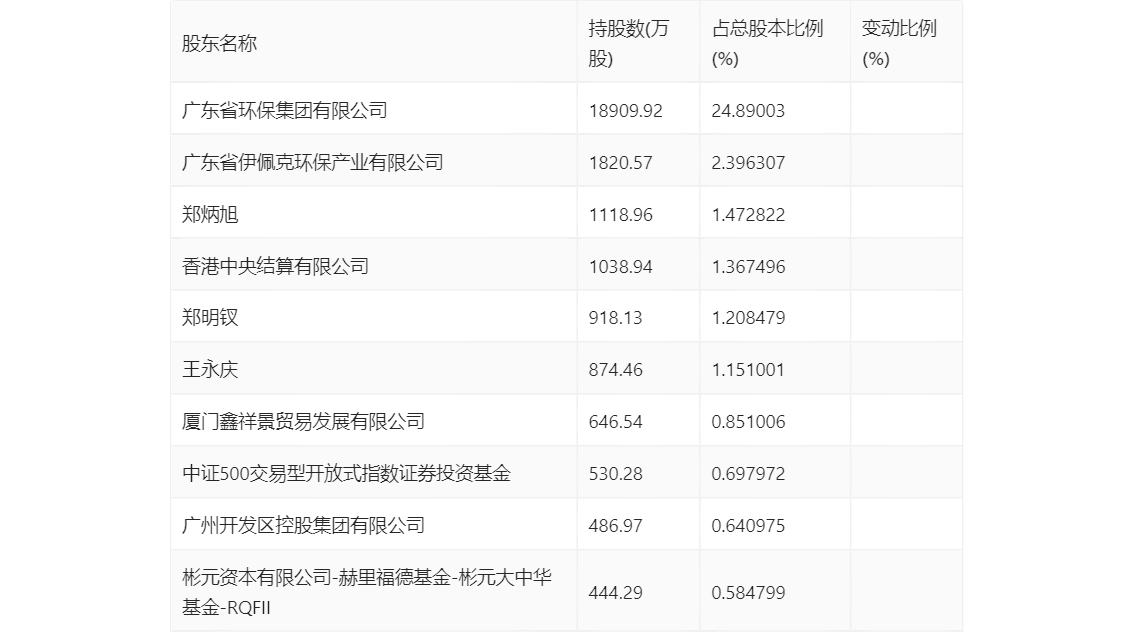Select the percentage 2.396307
Viewport: 1134px width, 632px height.
(748, 163)
